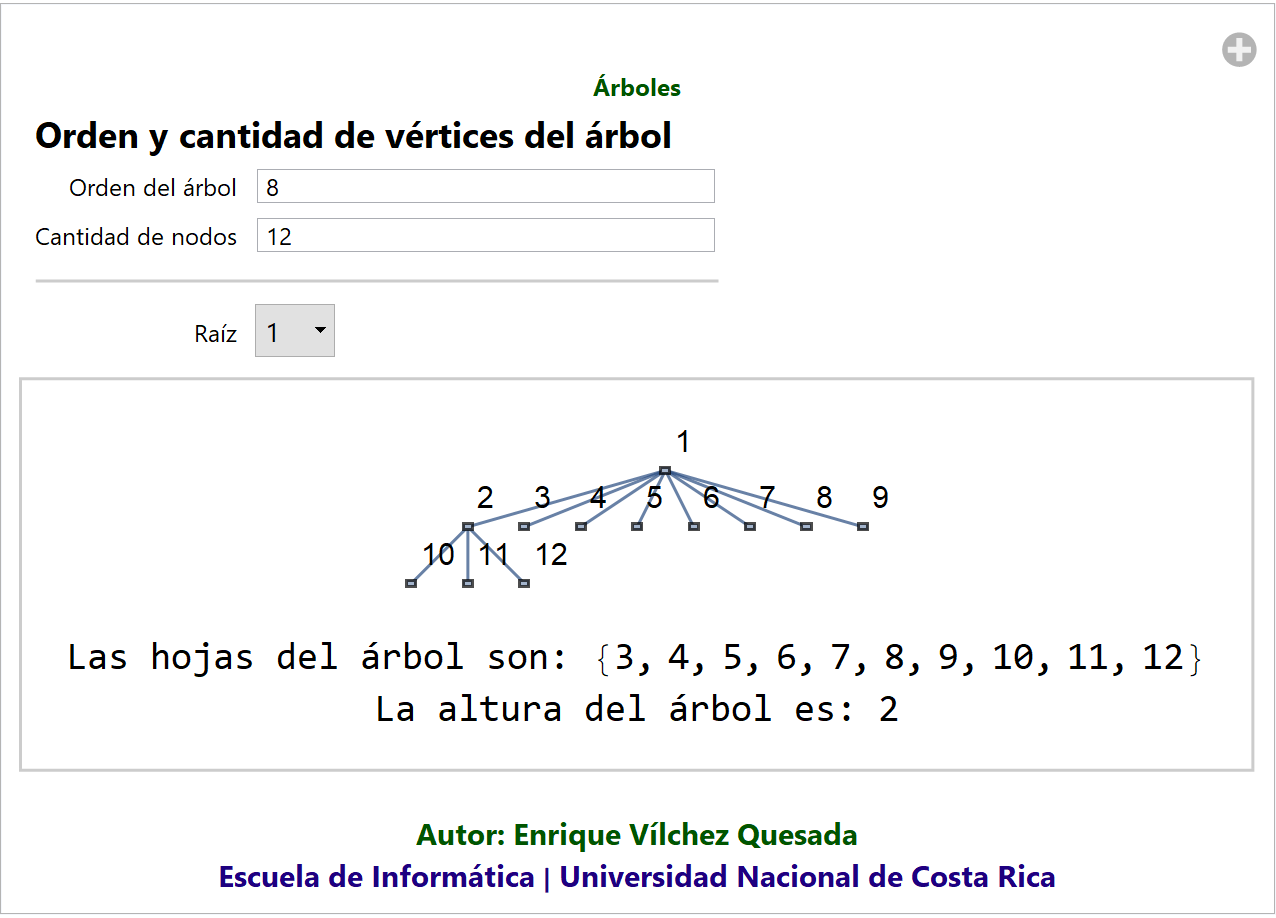Click the tree vertex marker for node 2
Image resolution: width=1276 pixels, height=918 pixels.
467,527
